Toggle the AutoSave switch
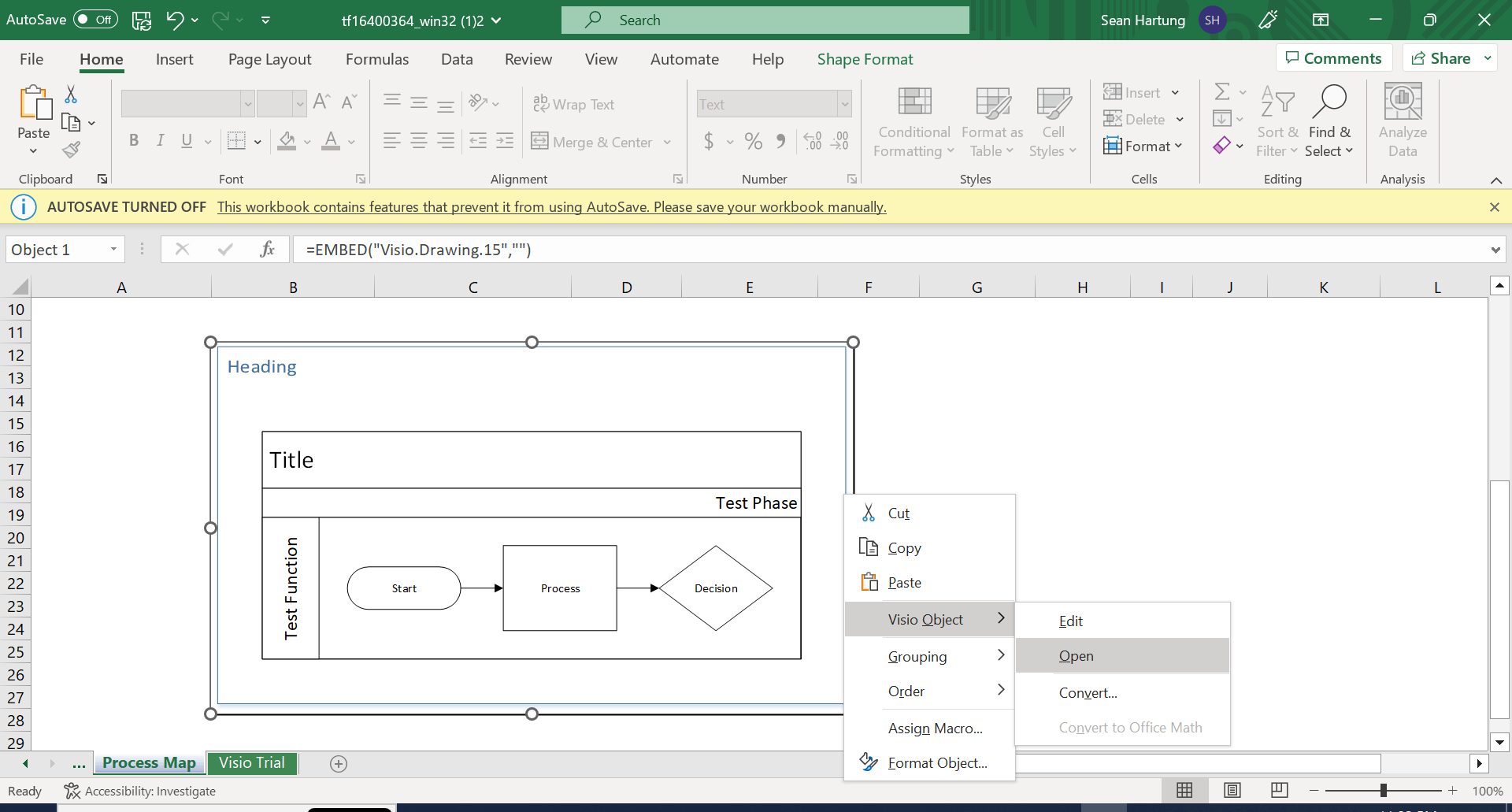The height and width of the screenshot is (812, 1512). click(95, 20)
